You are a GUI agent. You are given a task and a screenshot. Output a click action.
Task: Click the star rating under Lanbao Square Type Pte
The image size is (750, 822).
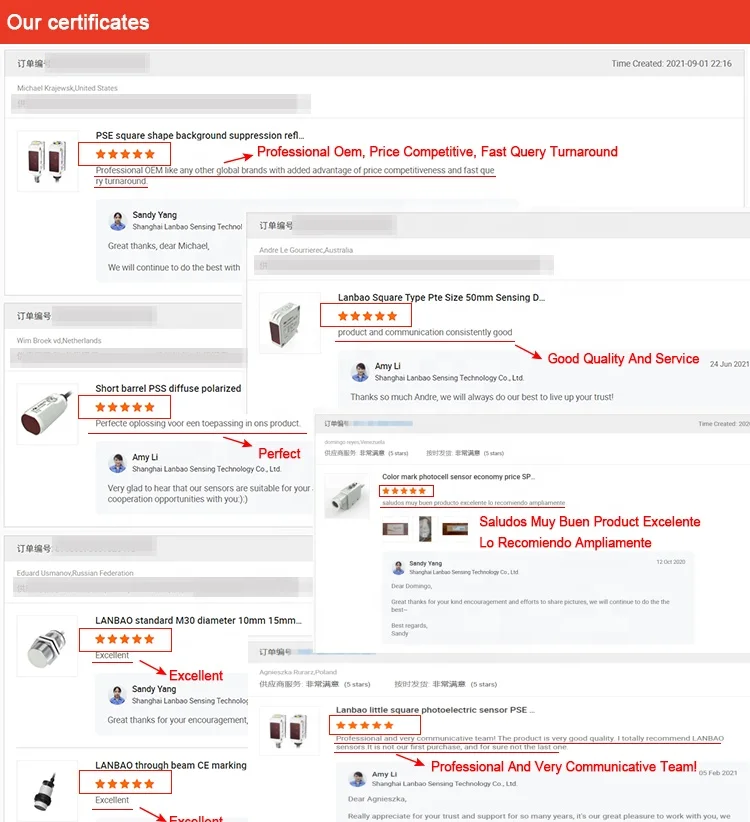pos(367,316)
